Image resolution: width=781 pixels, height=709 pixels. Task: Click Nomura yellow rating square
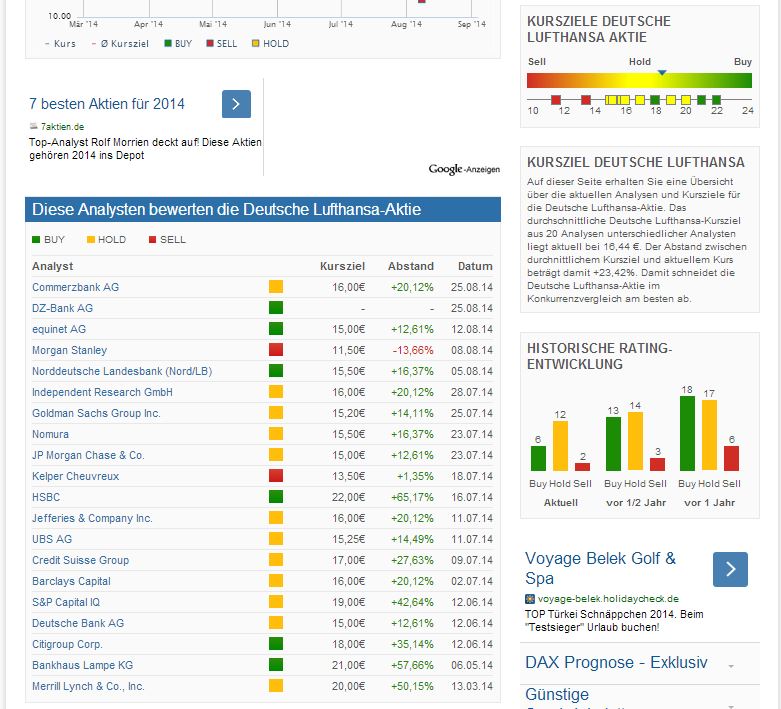pyautogui.click(x=275, y=433)
